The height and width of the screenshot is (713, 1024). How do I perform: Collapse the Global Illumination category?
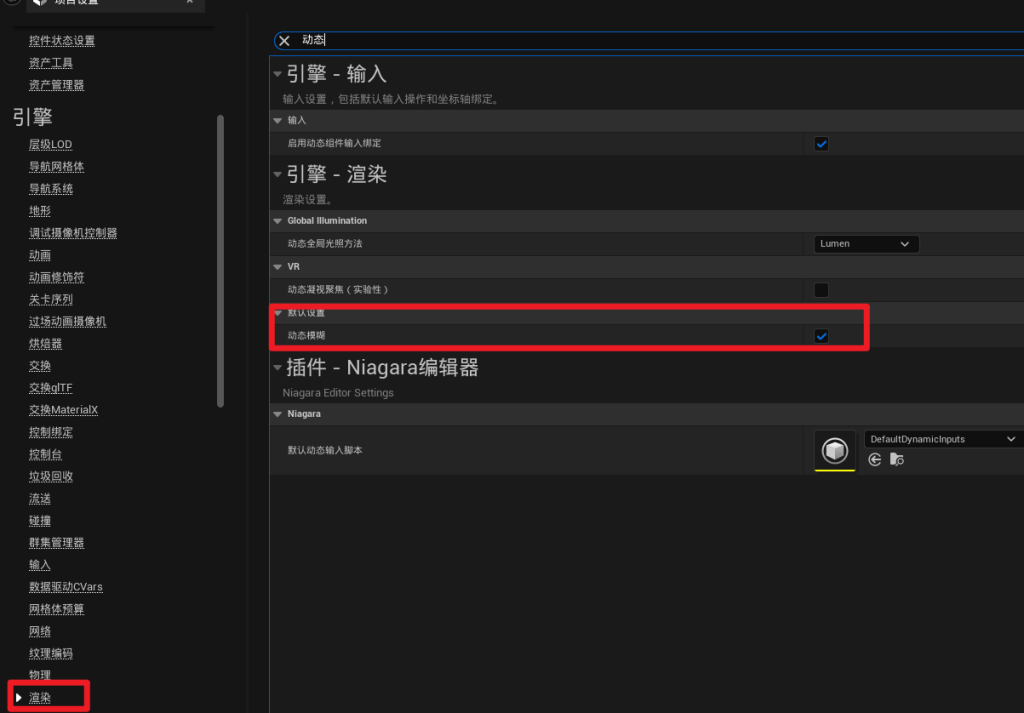click(x=278, y=221)
